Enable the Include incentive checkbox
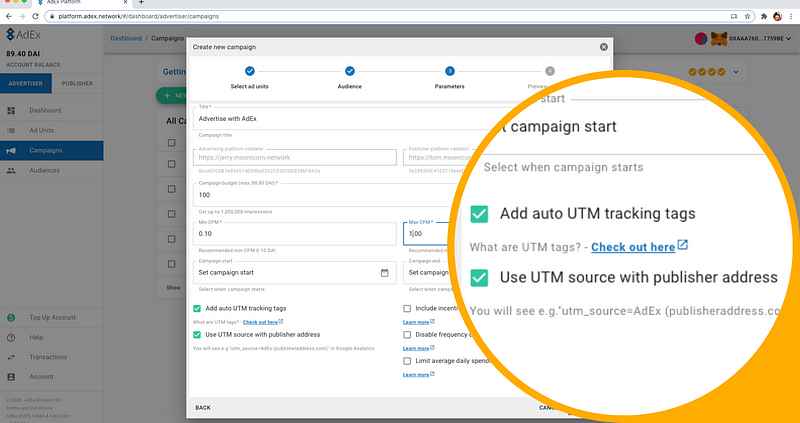800x423 pixels. [407, 309]
